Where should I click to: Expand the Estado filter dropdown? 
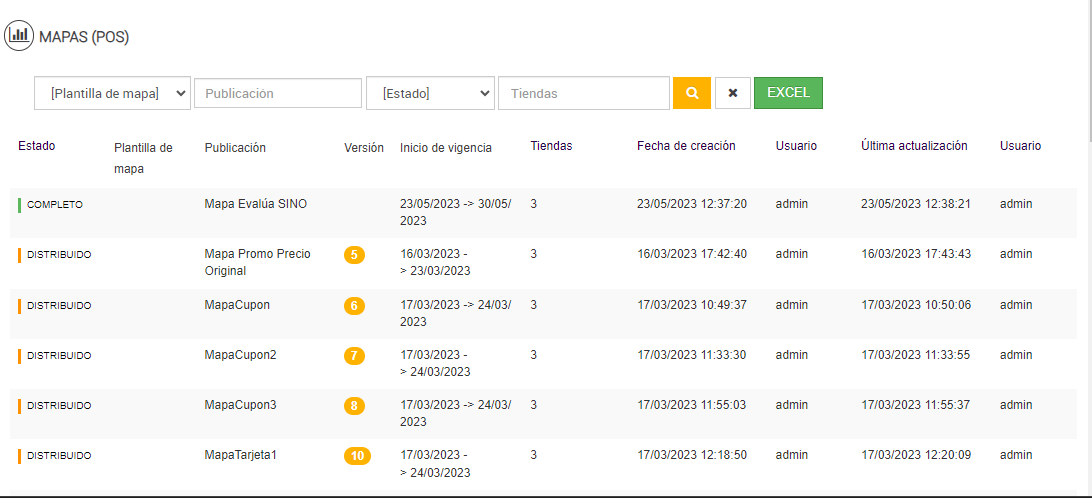click(x=430, y=93)
